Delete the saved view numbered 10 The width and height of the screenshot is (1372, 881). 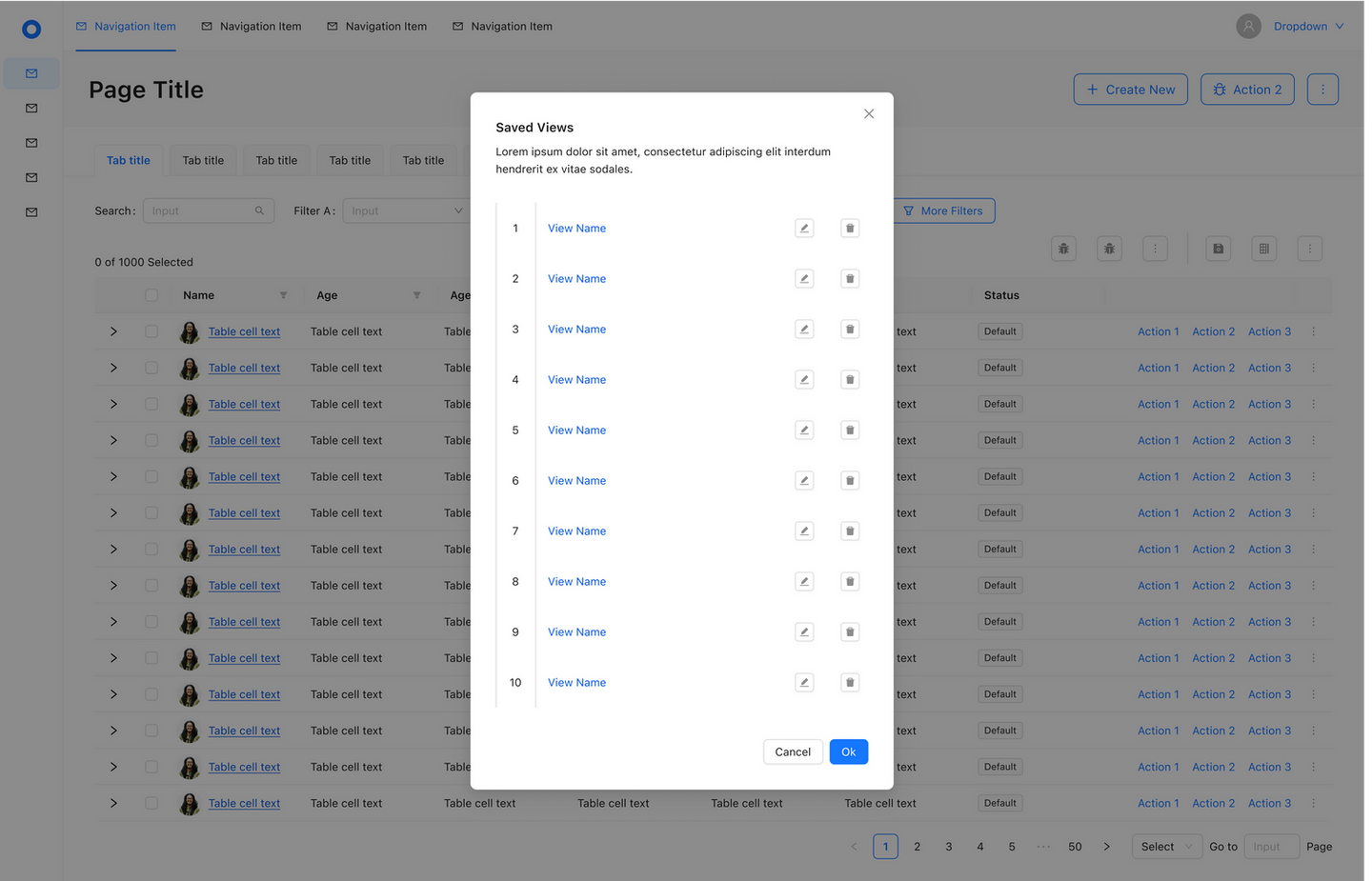click(x=850, y=683)
